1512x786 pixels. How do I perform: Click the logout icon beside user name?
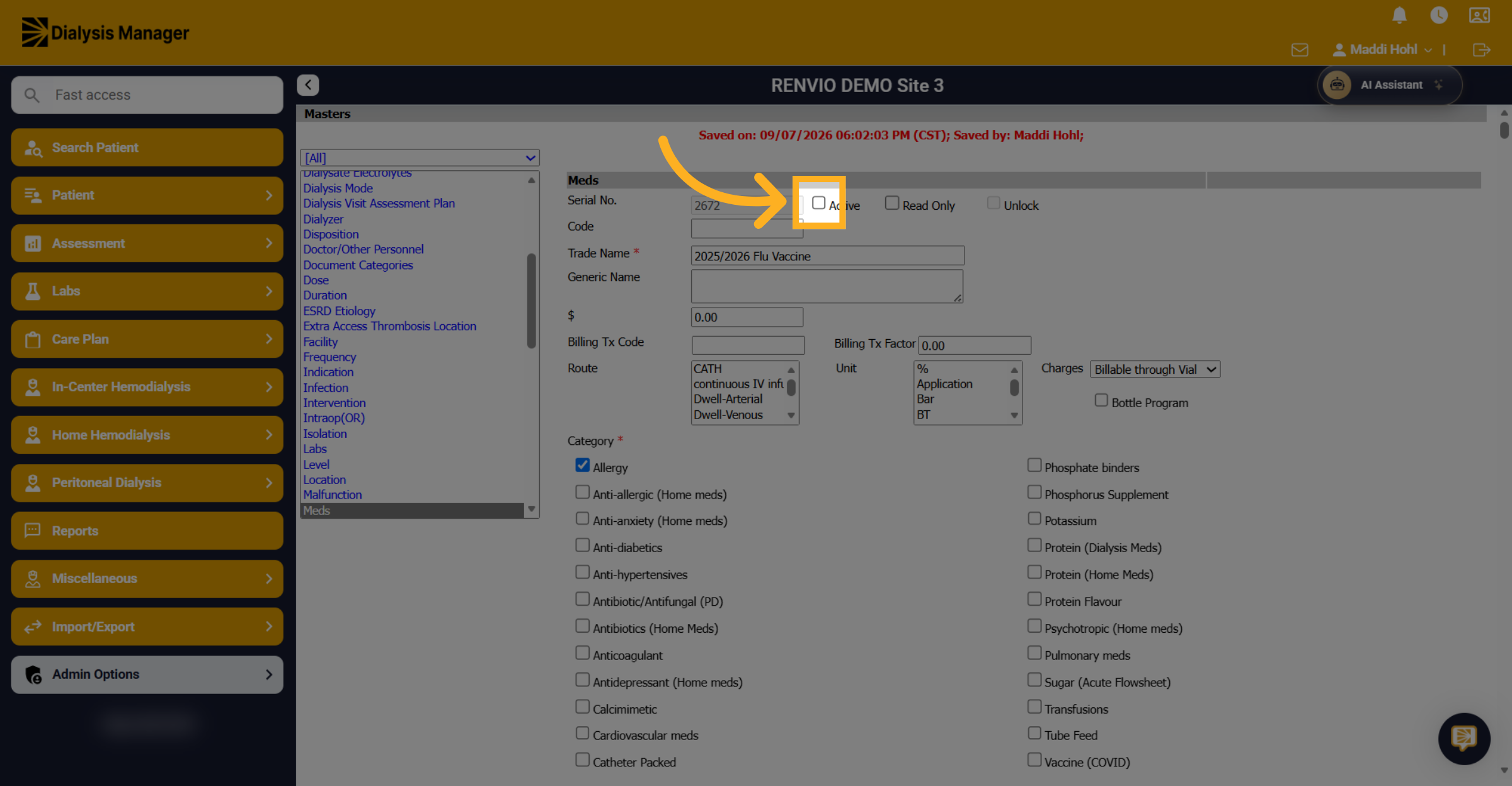coord(1482,50)
